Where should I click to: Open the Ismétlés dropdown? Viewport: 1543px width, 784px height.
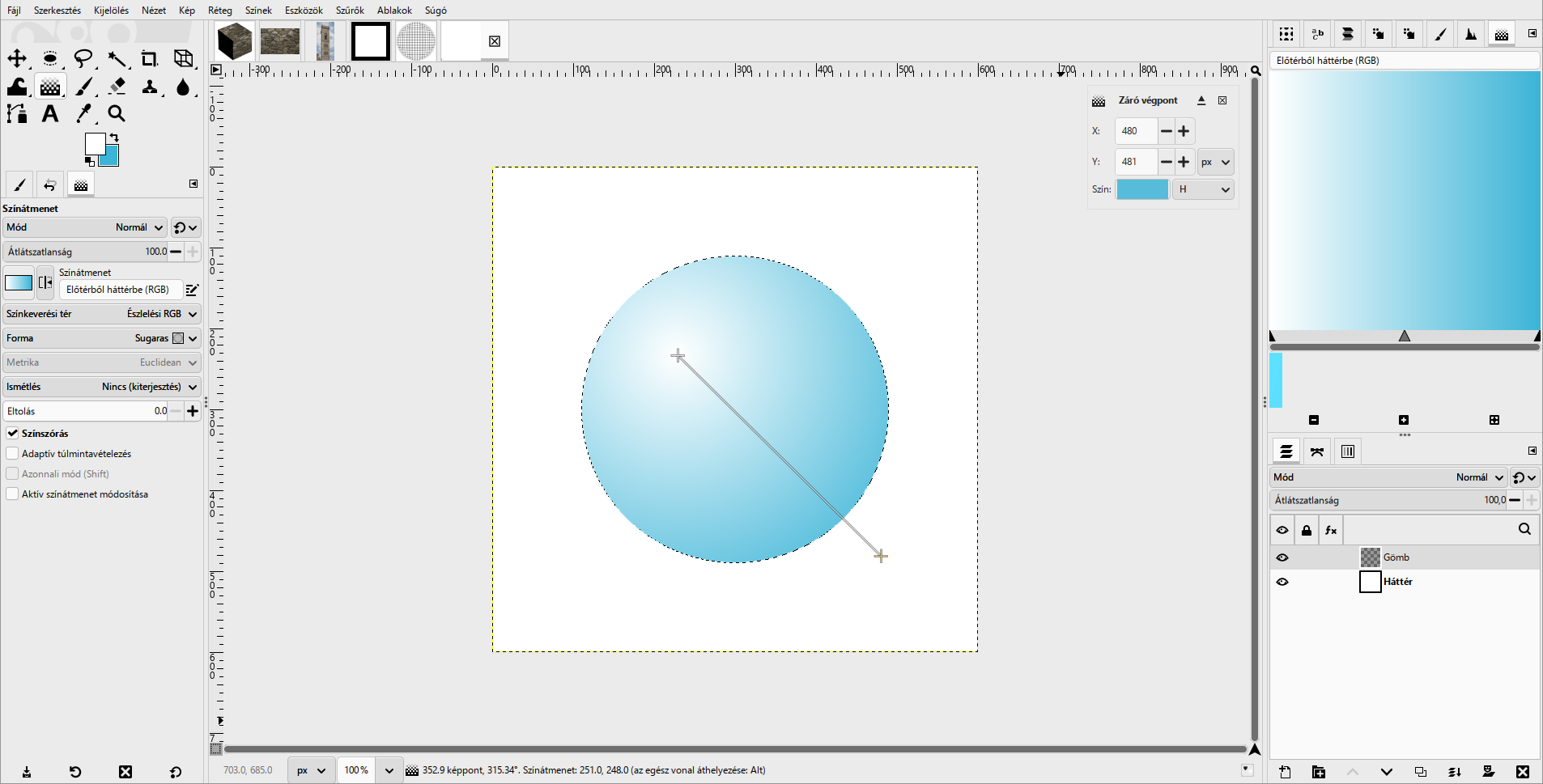point(101,387)
